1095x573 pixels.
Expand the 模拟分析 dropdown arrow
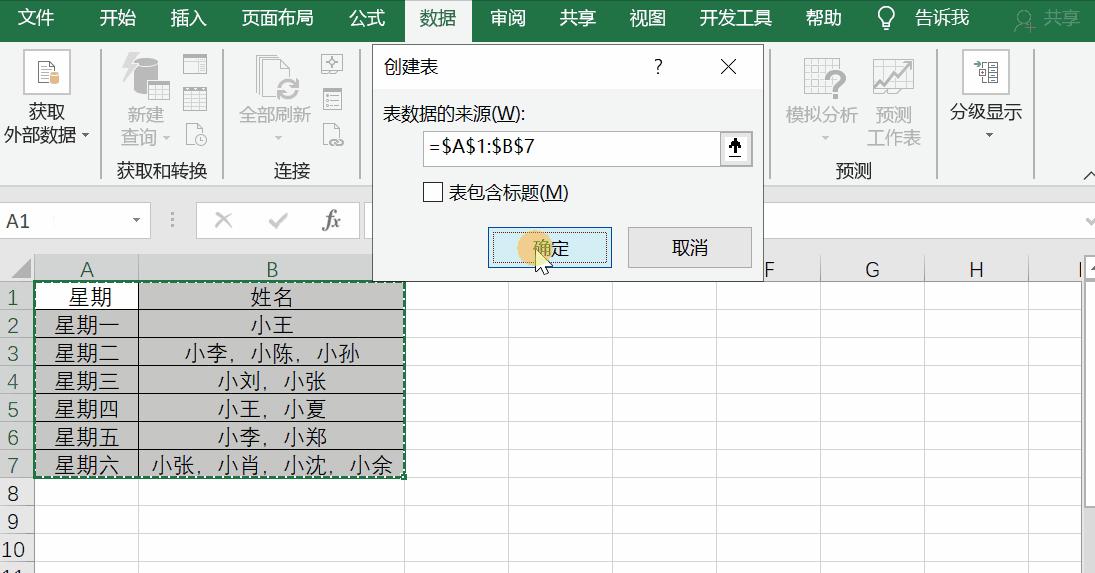(x=825, y=138)
